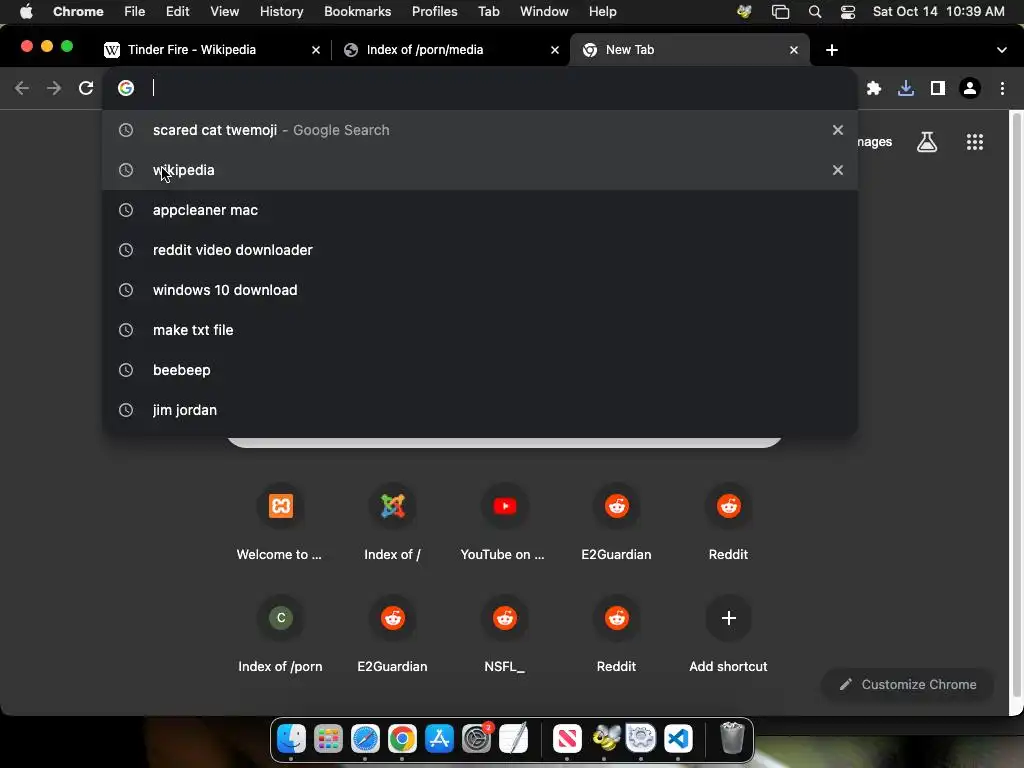The image size is (1024, 768).
Task: Select the 'beebeep' suggestion
Action: [x=479, y=370]
